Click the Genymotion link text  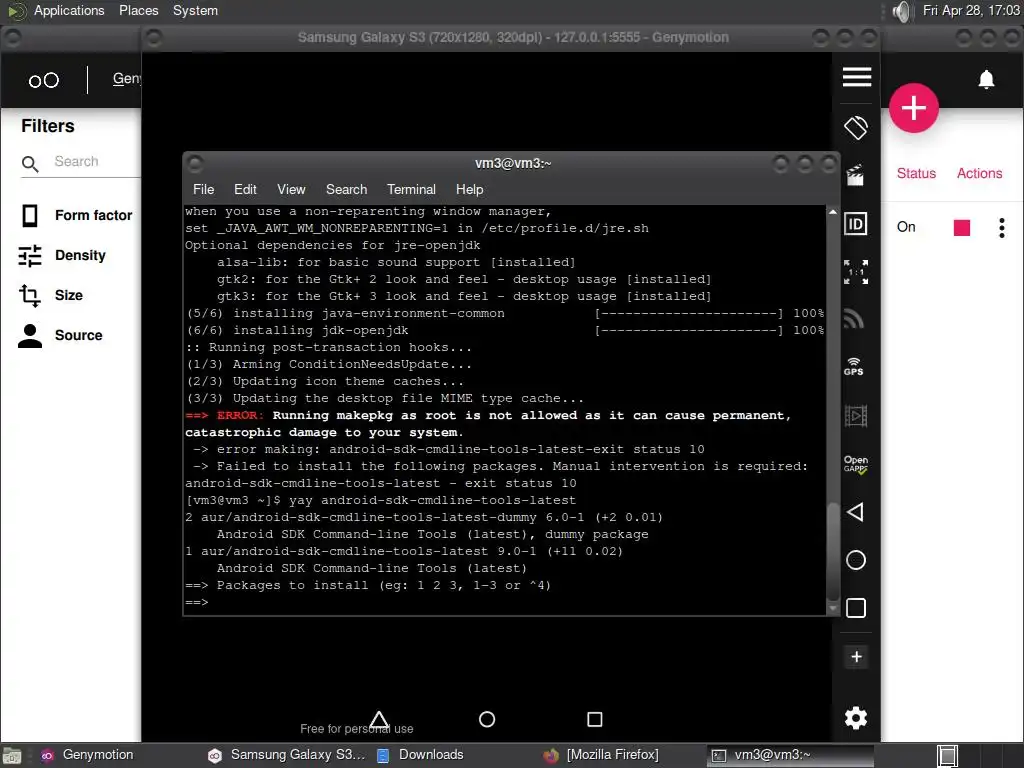pyautogui.click(x=127, y=79)
